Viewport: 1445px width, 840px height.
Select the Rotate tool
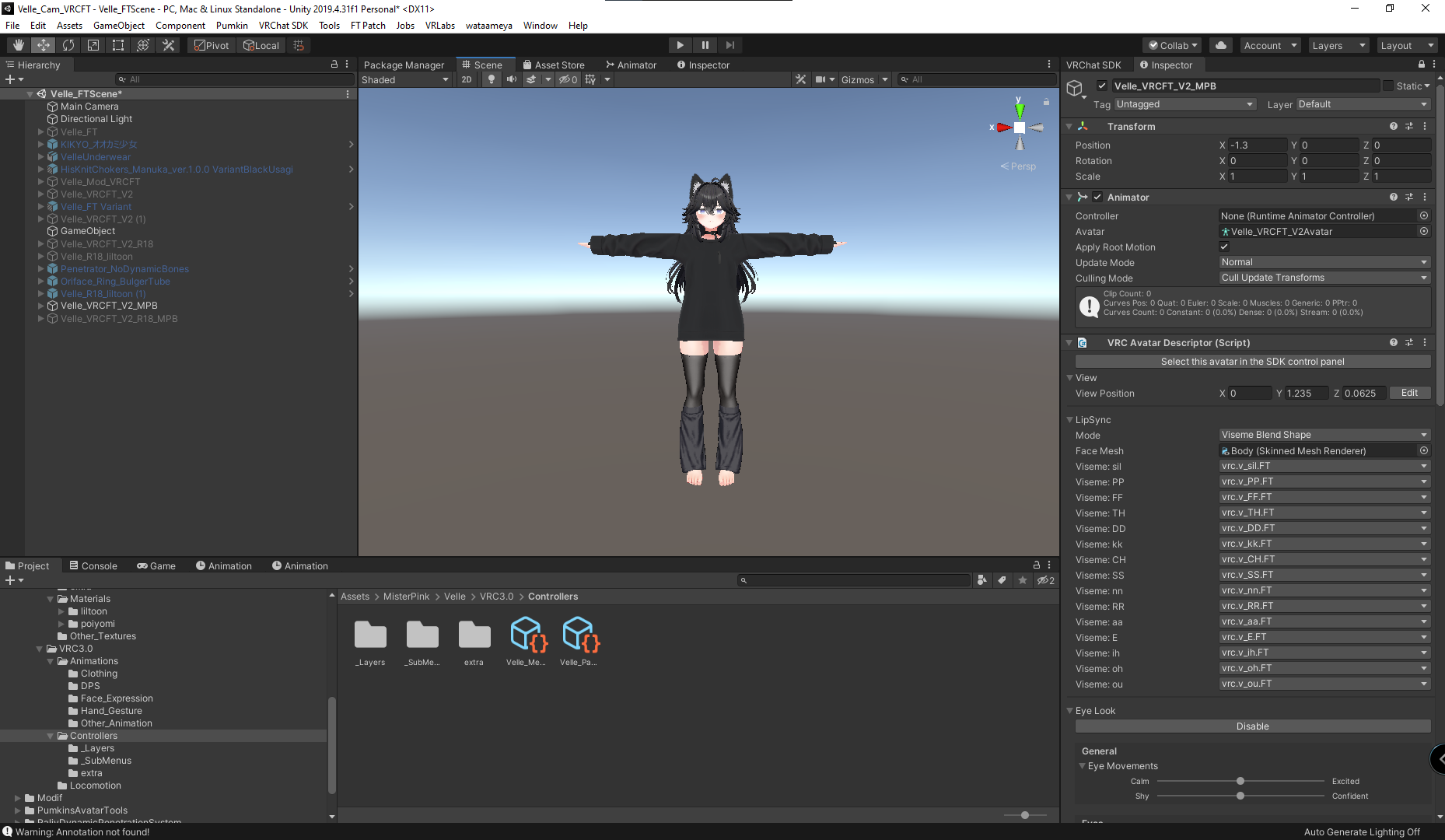coord(68,45)
